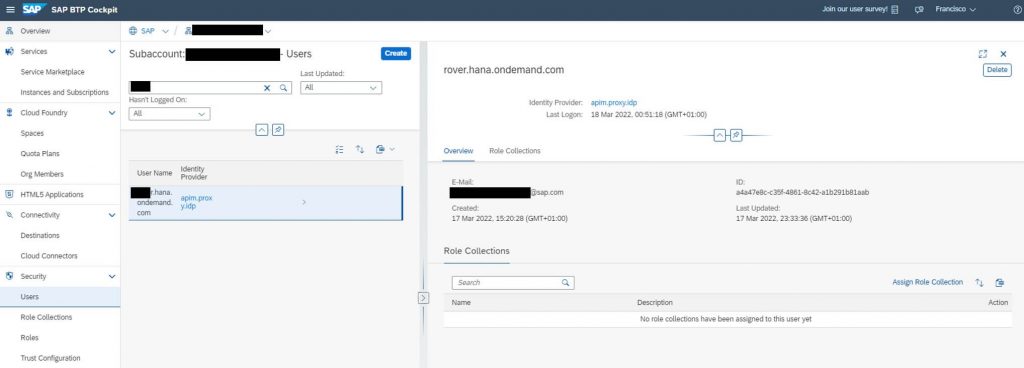
Task: Click the role collections search field
Action: tap(513, 283)
